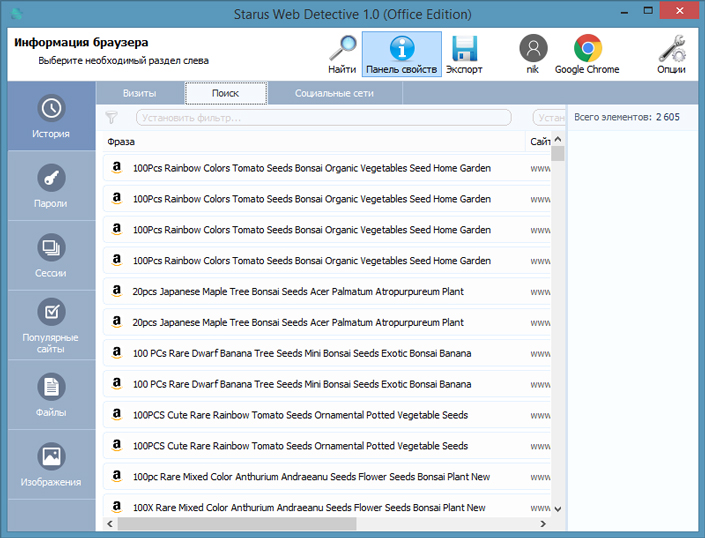Screen dimensions: 705x538
Task: Click Amazon icon of 100X Anthurium row
Action: pos(117,507)
